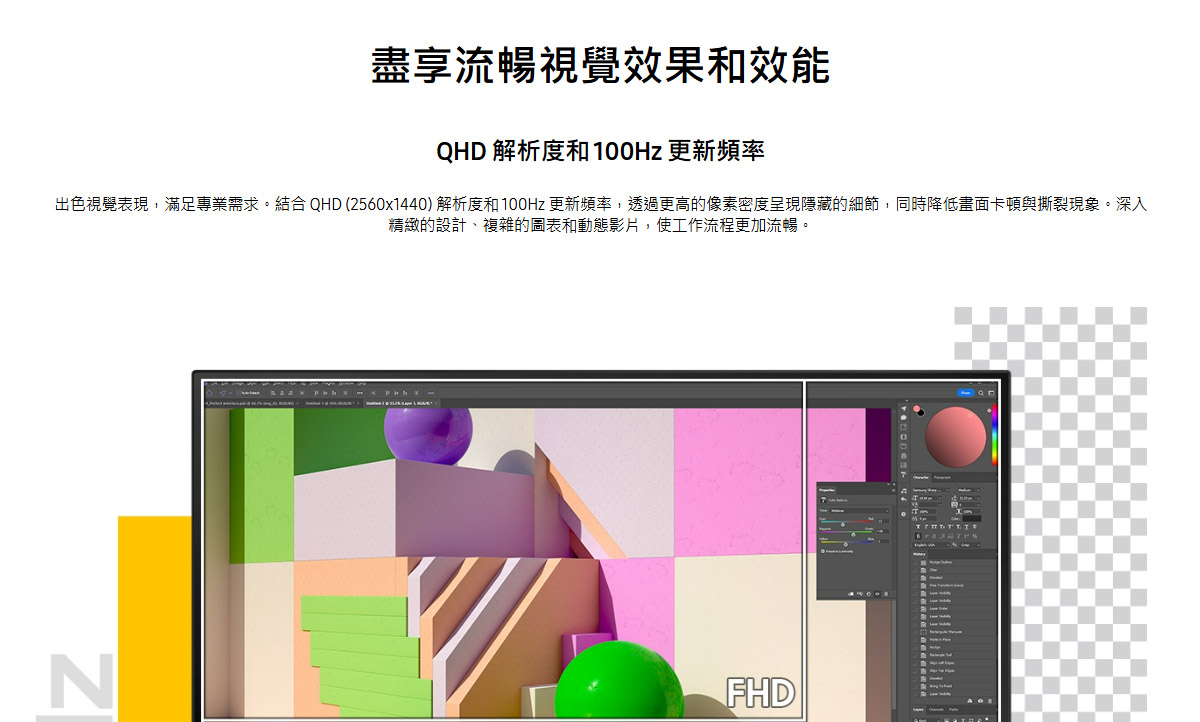This screenshot has height=722, width=1200.
Task: Click the History panel tab header
Action: coord(919,554)
